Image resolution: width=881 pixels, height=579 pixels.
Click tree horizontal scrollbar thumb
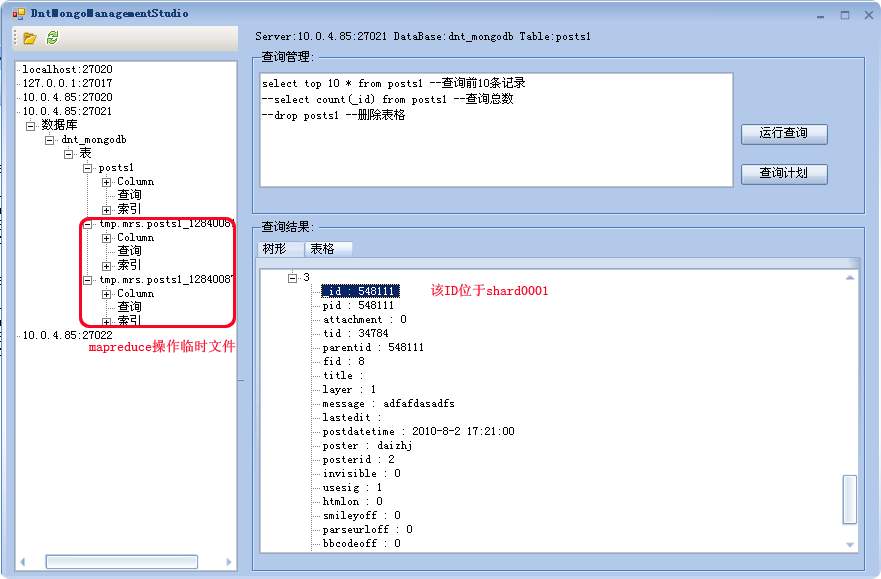click(122, 562)
